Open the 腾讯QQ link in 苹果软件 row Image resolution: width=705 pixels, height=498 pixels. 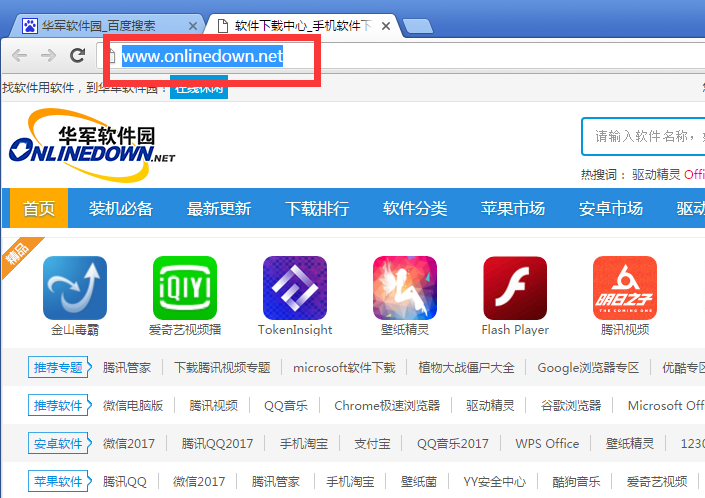coord(125,482)
